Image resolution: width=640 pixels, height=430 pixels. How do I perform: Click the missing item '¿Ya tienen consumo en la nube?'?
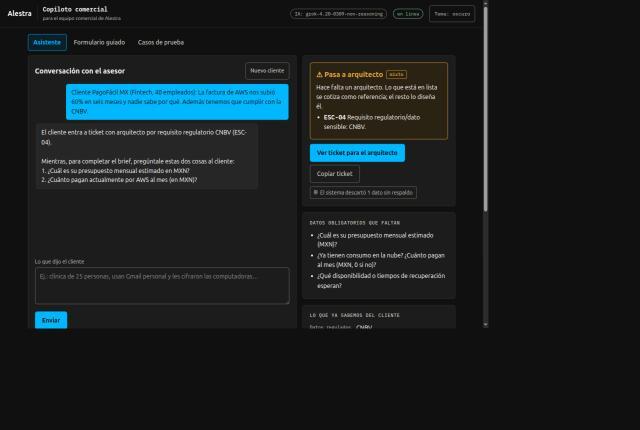coord(381,260)
